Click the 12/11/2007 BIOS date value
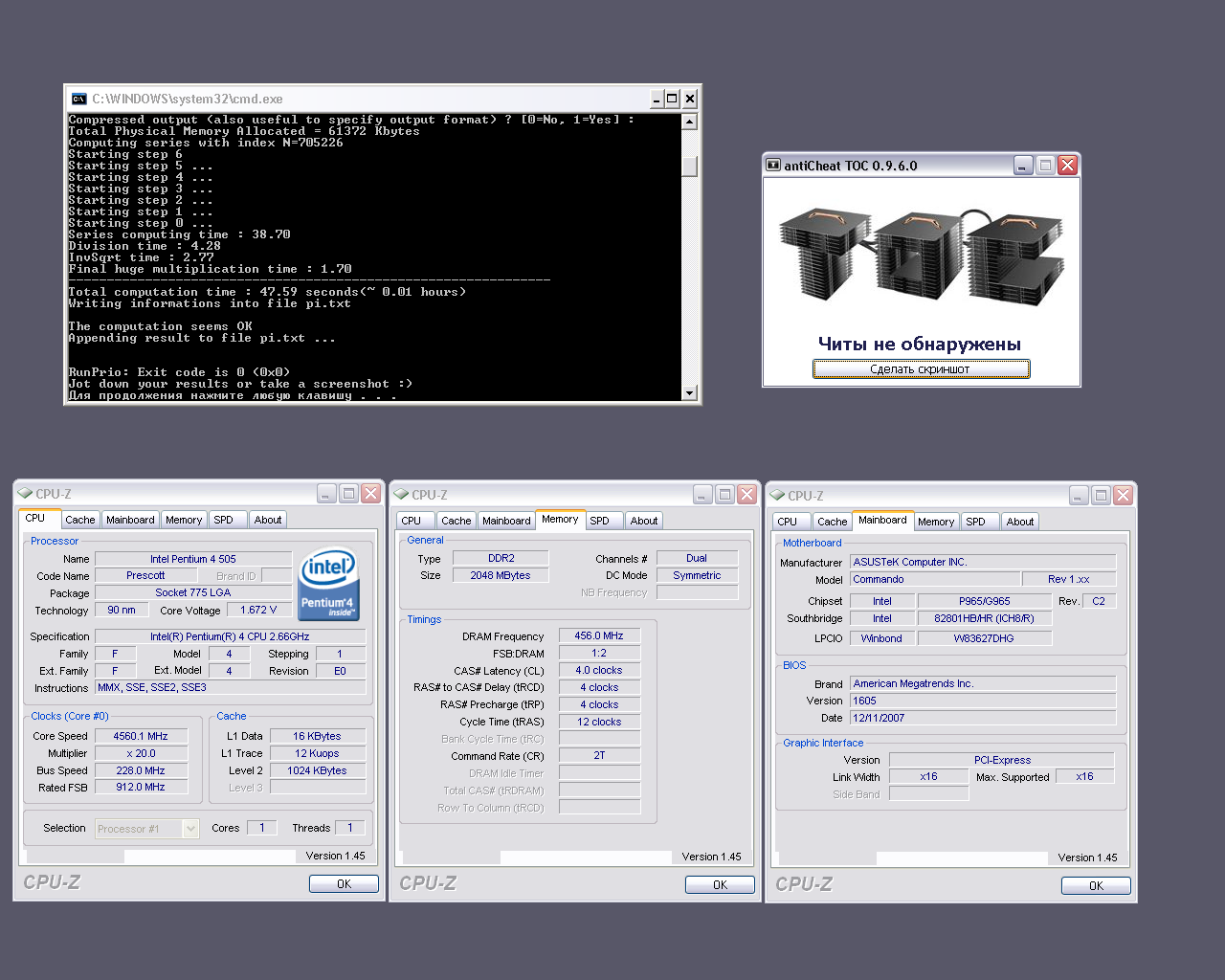Viewport: 1225px width, 980px height. (x=984, y=719)
